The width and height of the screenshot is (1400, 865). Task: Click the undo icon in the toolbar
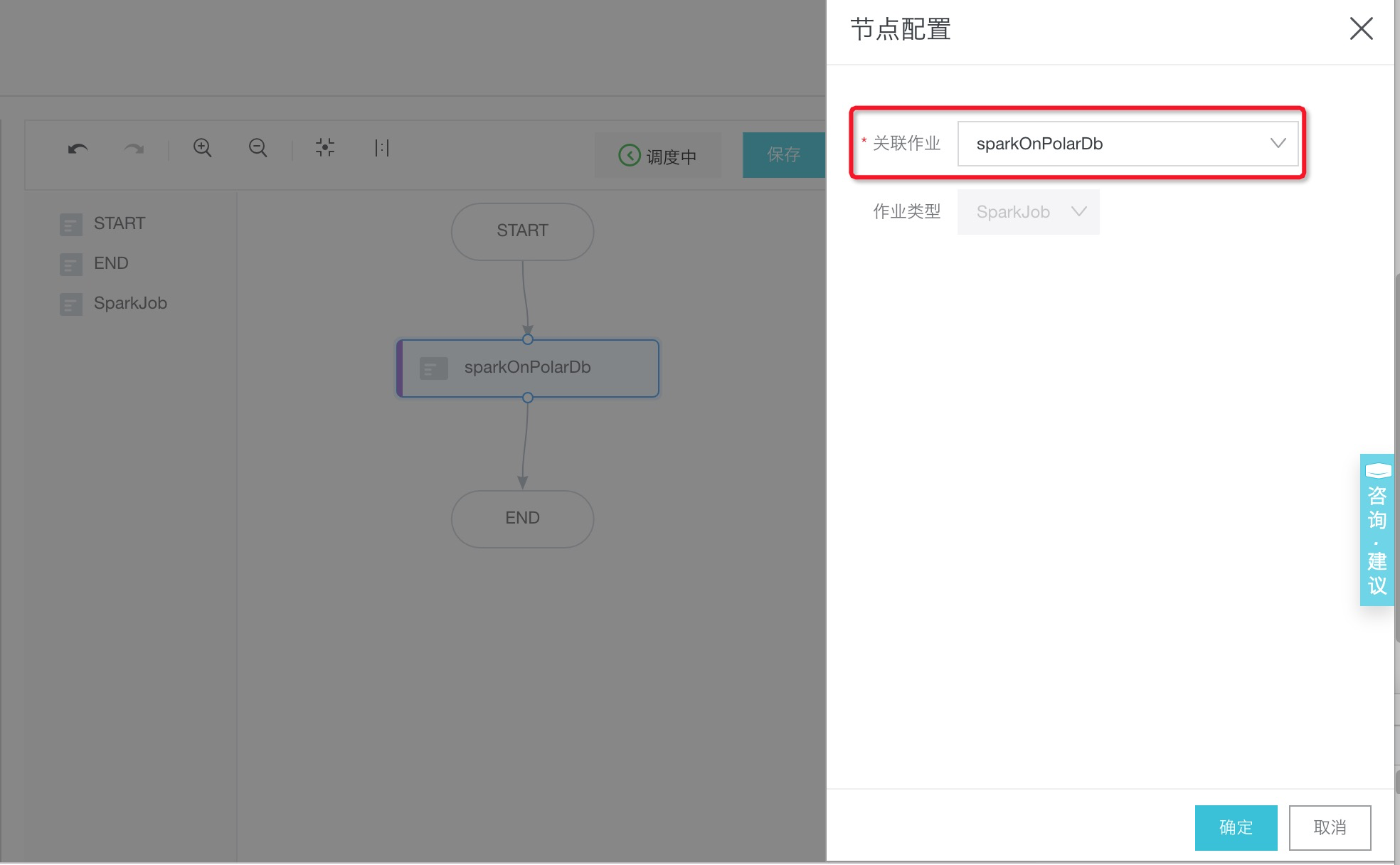[78, 148]
